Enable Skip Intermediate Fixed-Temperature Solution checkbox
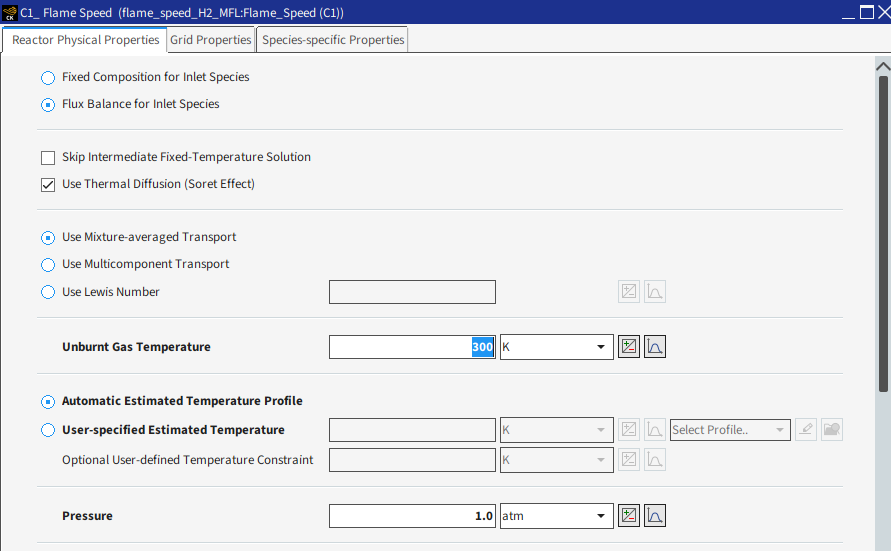 pyautogui.click(x=48, y=157)
